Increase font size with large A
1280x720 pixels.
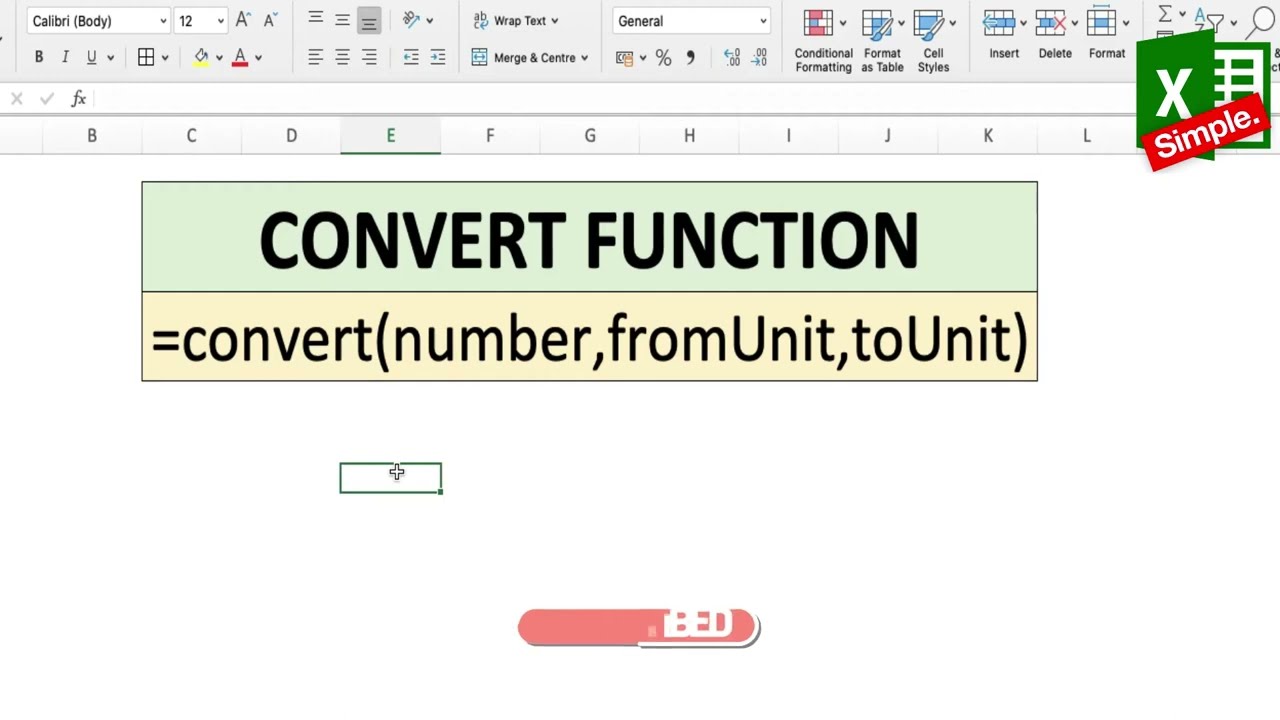(x=243, y=20)
